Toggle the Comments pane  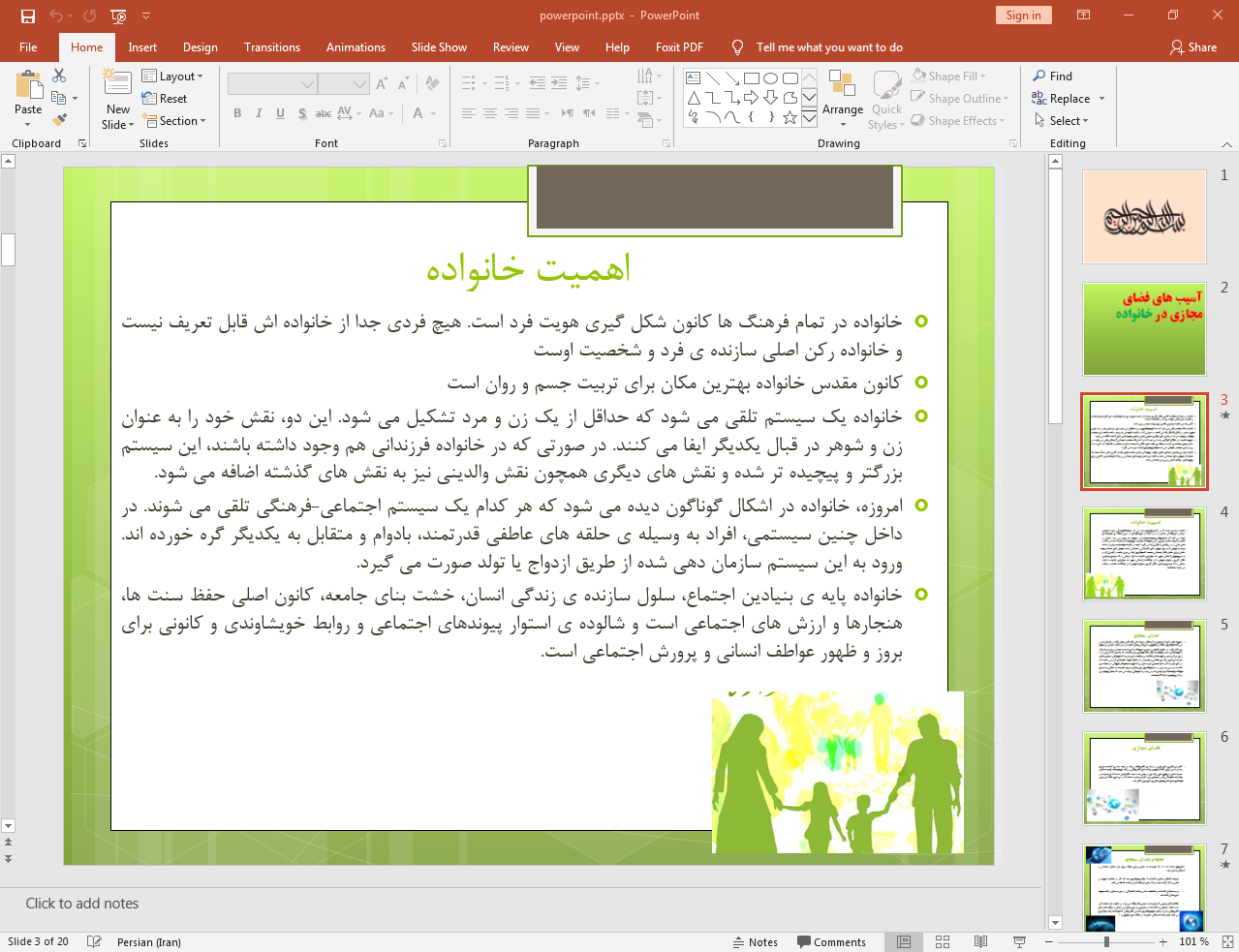831,942
